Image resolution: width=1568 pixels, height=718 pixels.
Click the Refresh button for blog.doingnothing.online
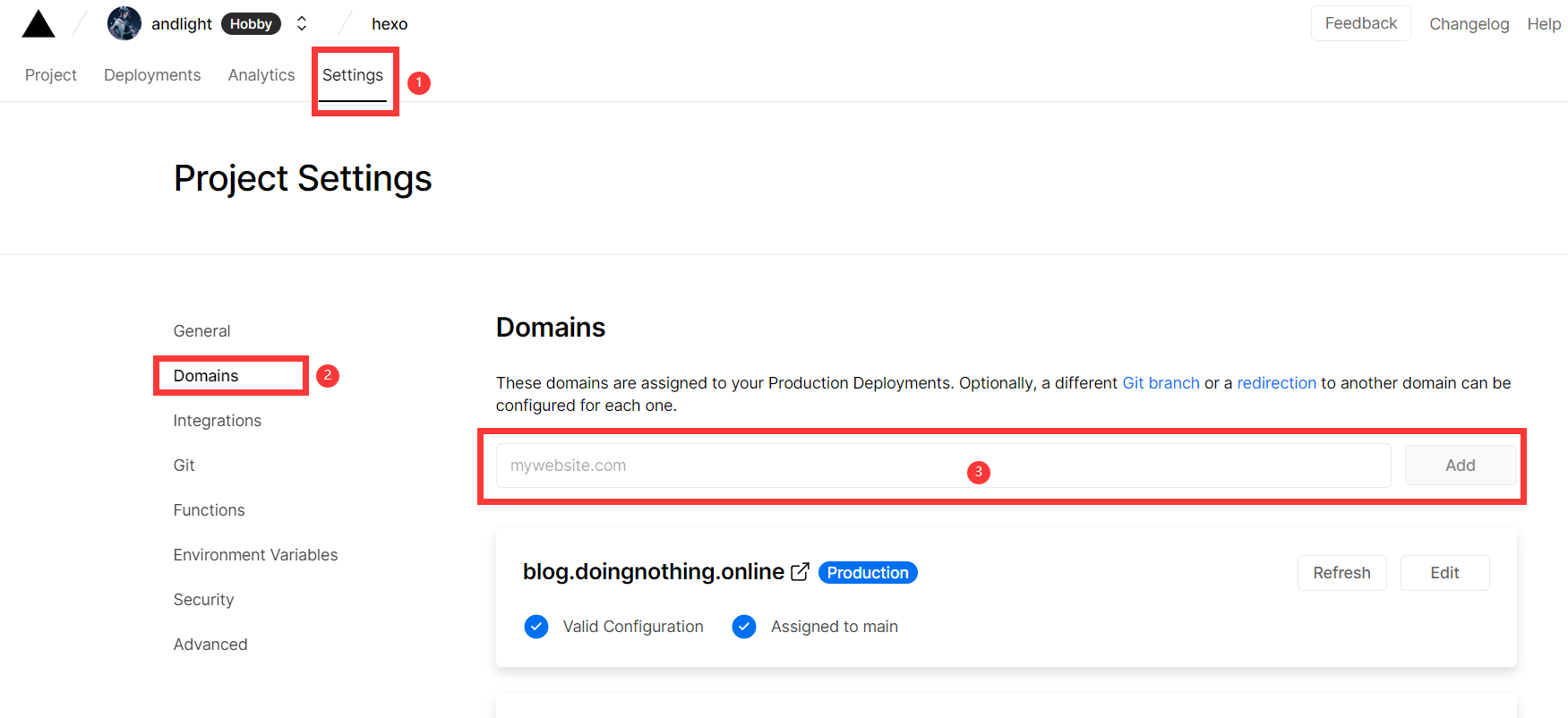click(x=1341, y=573)
